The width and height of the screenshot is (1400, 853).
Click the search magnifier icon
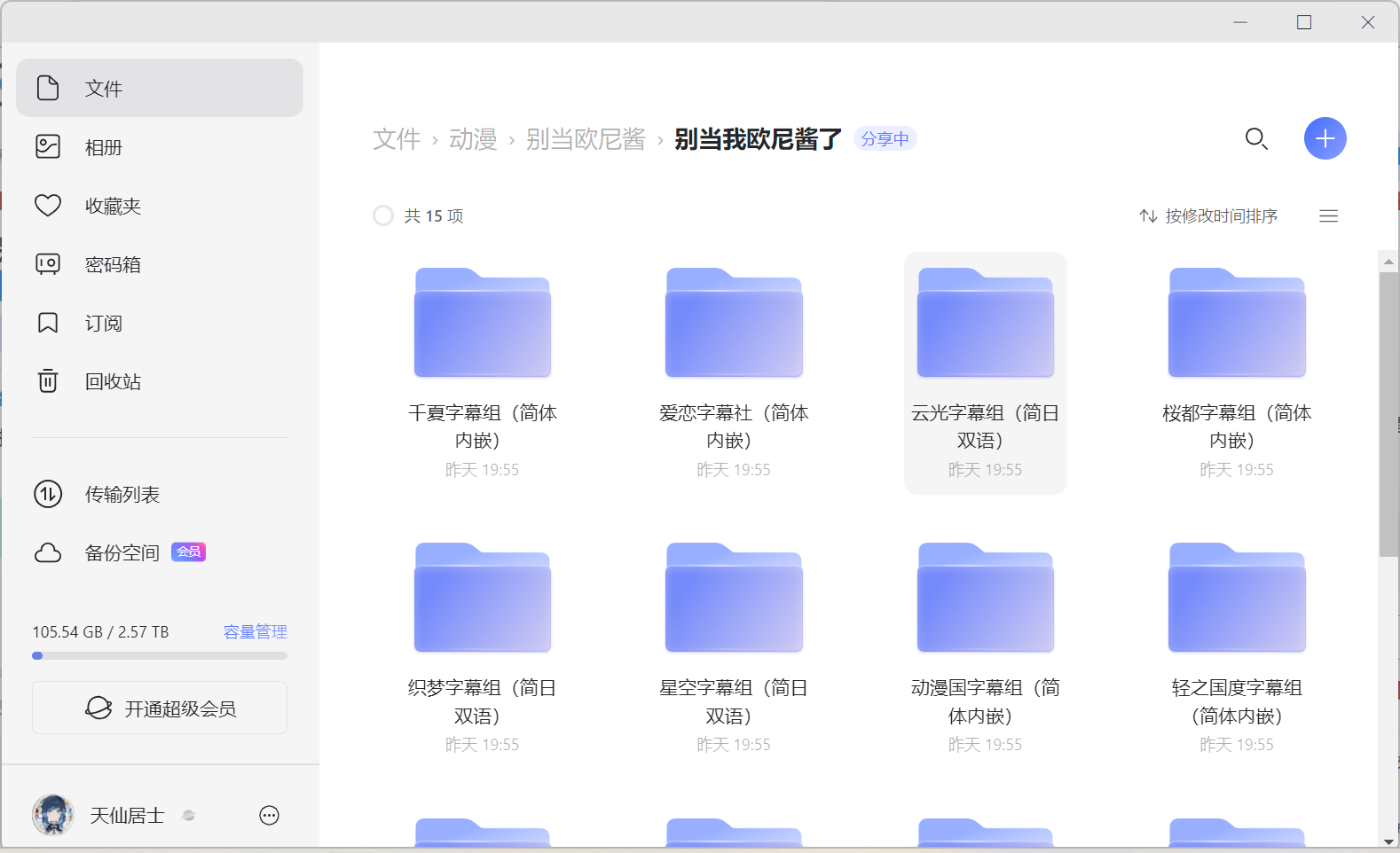coord(1256,138)
